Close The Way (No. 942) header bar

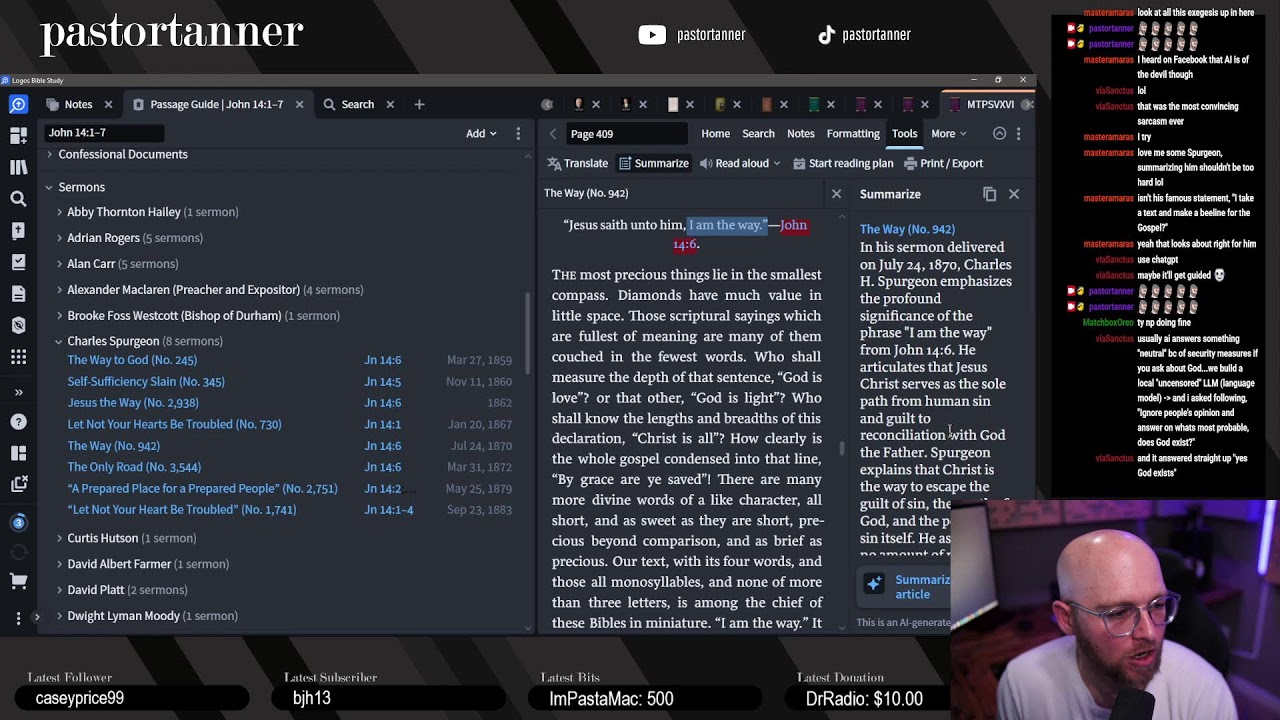837,194
